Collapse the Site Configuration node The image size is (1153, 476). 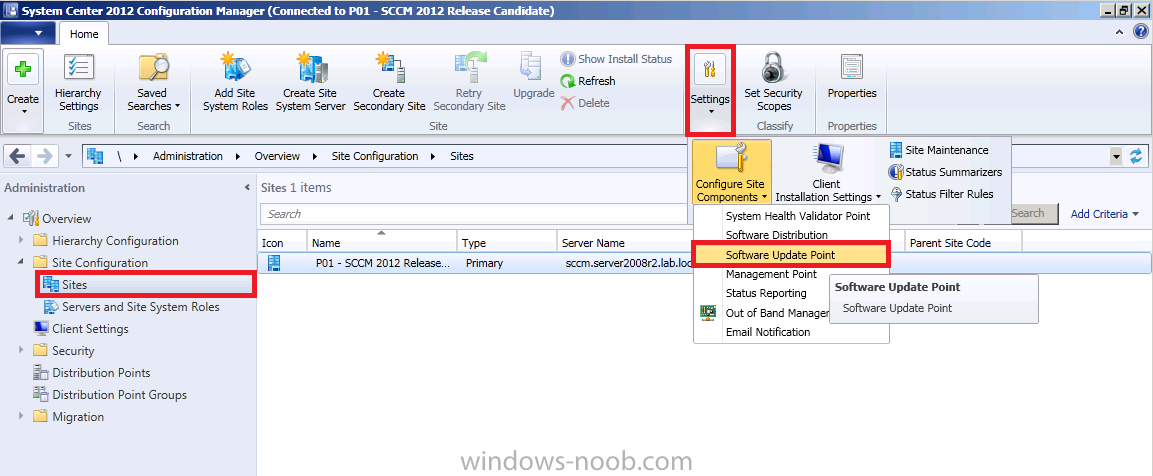click(x=21, y=263)
